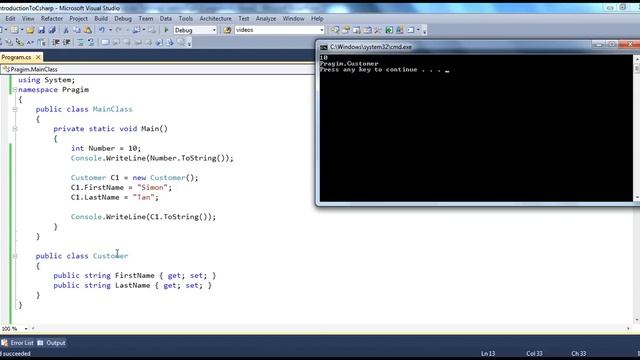
Task: Click Find in Files icon beside videos box
Action: coord(227,30)
